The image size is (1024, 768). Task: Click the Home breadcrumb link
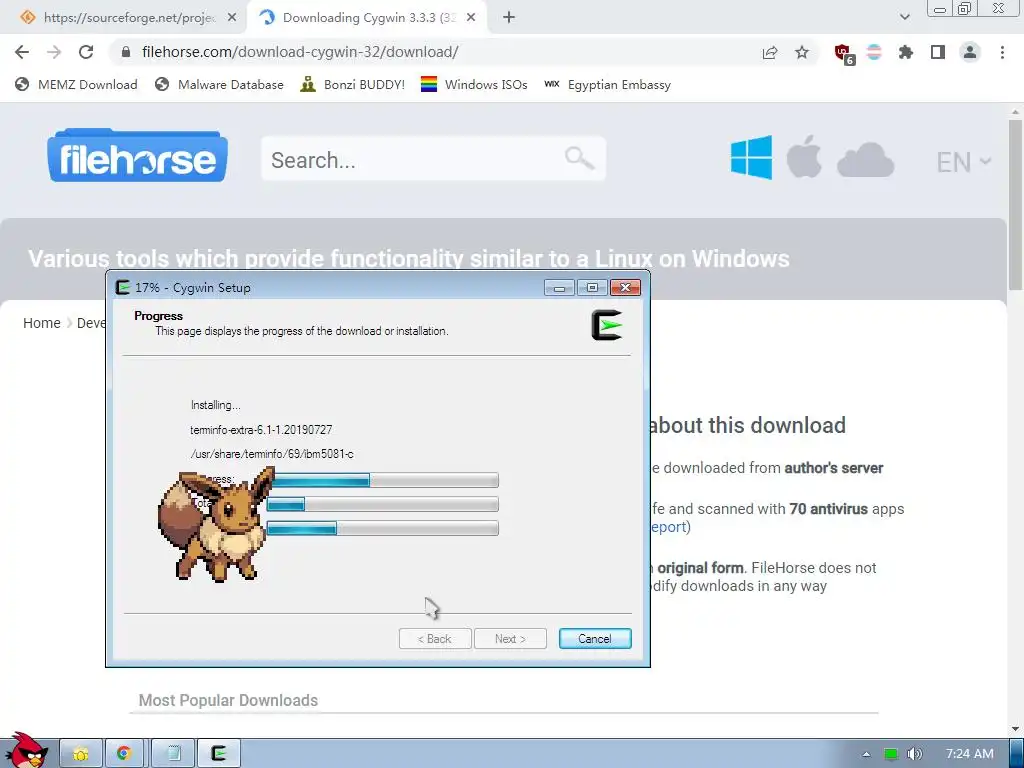(x=42, y=323)
